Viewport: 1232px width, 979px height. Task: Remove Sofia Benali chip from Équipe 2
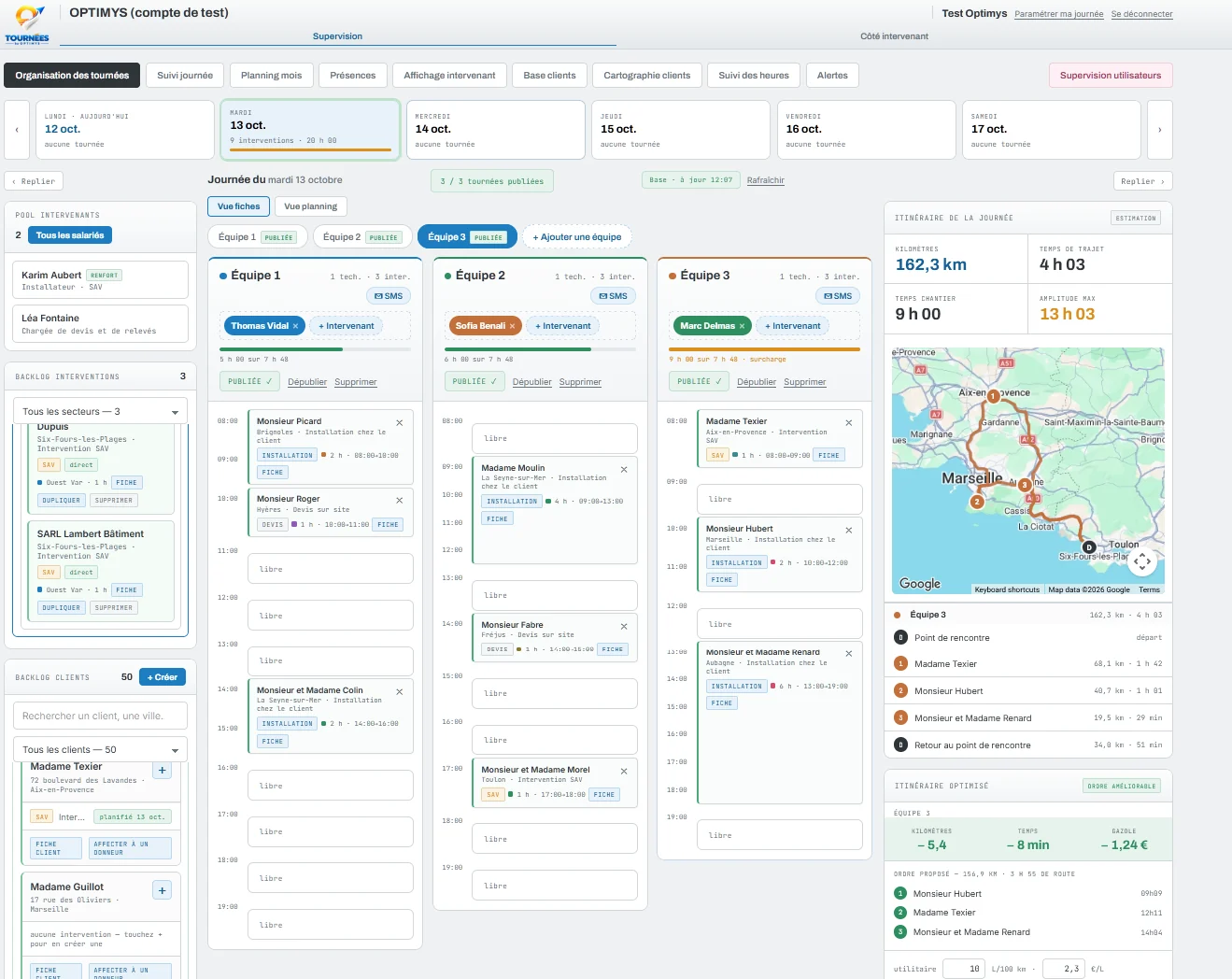pyautogui.click(x=512, y=326)
